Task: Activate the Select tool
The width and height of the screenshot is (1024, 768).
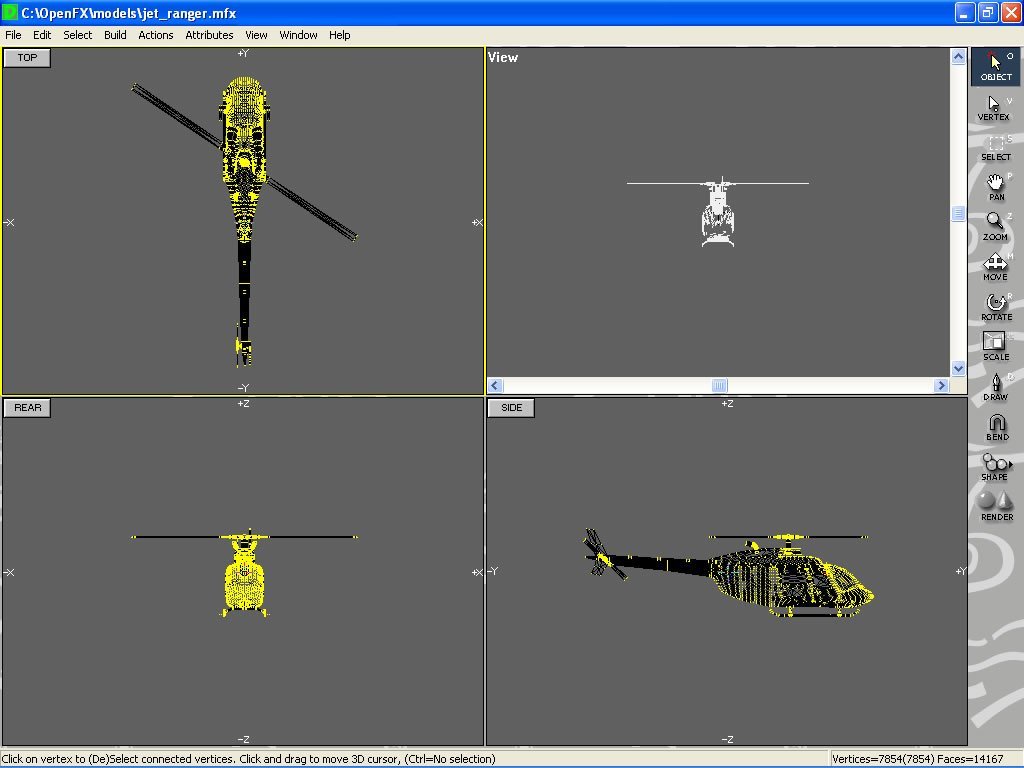Action: [995, 148]
